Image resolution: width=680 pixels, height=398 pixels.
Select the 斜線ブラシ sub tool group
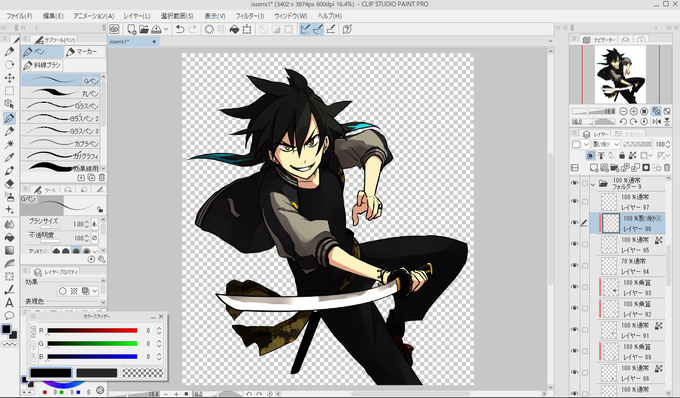[42, 65]
